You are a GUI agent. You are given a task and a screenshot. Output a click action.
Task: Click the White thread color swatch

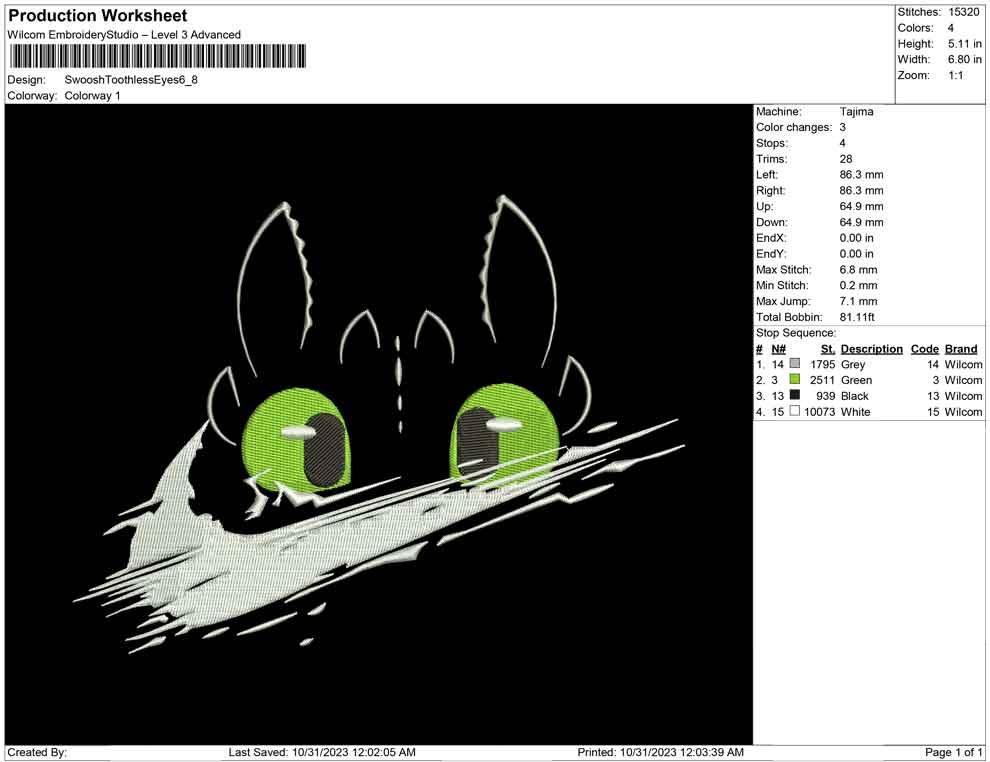[x=795, y=411]
